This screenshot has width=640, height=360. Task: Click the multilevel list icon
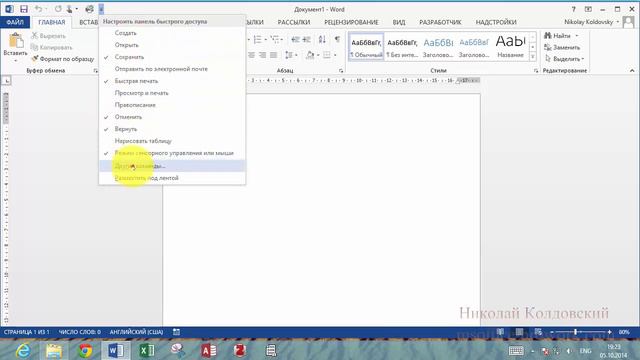point(275,39)
